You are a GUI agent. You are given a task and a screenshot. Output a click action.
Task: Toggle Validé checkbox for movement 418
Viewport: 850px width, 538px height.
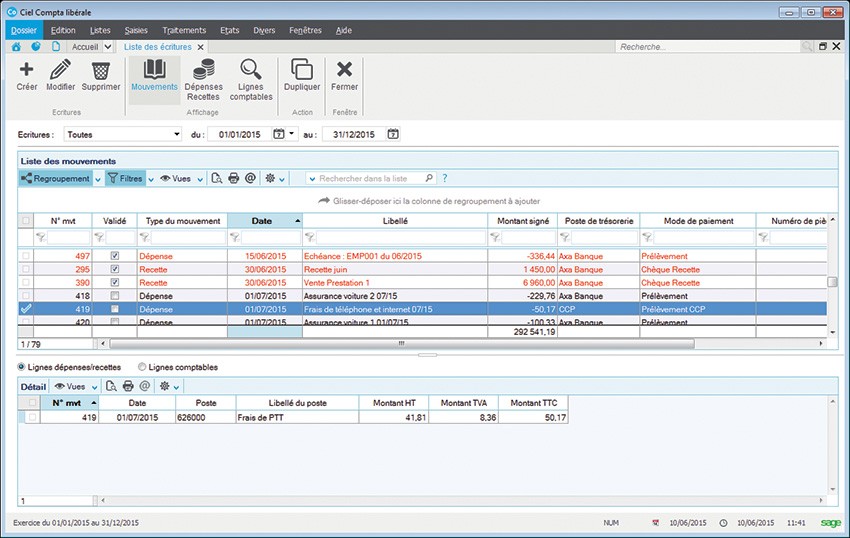click(x=114, y=296)
